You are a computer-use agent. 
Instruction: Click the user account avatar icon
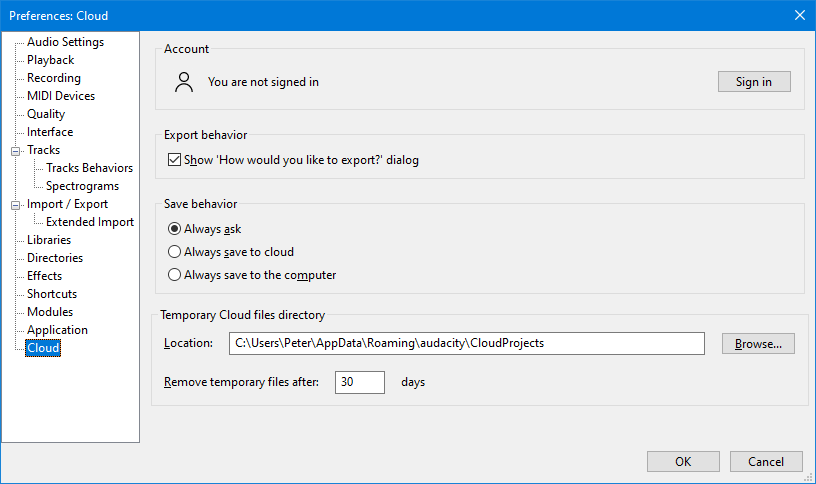tap(183, 82)
